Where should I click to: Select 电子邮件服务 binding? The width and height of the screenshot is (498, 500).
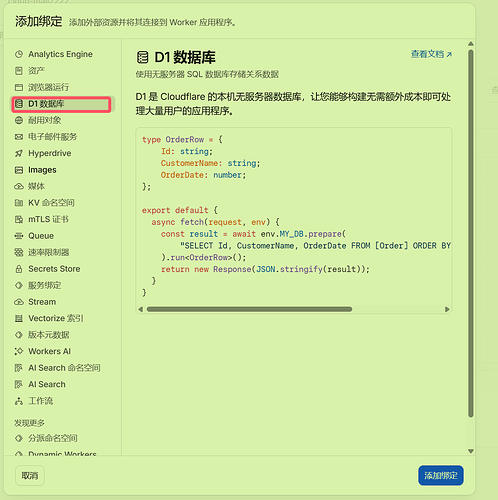(63, 137)
